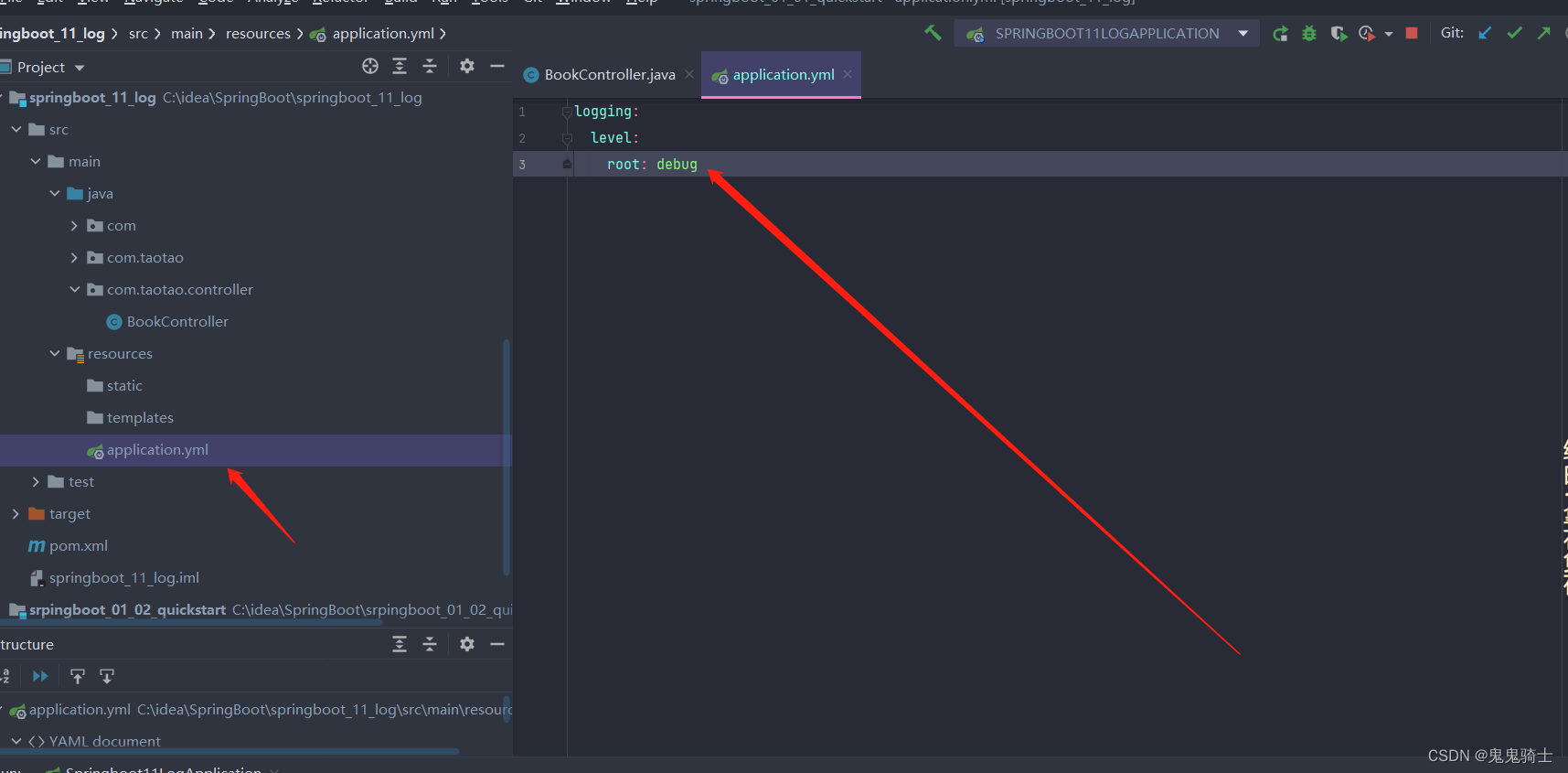Start debugging with the bug icon
Viewport: 1568px width, 773px height.
tap(1309, 34)
